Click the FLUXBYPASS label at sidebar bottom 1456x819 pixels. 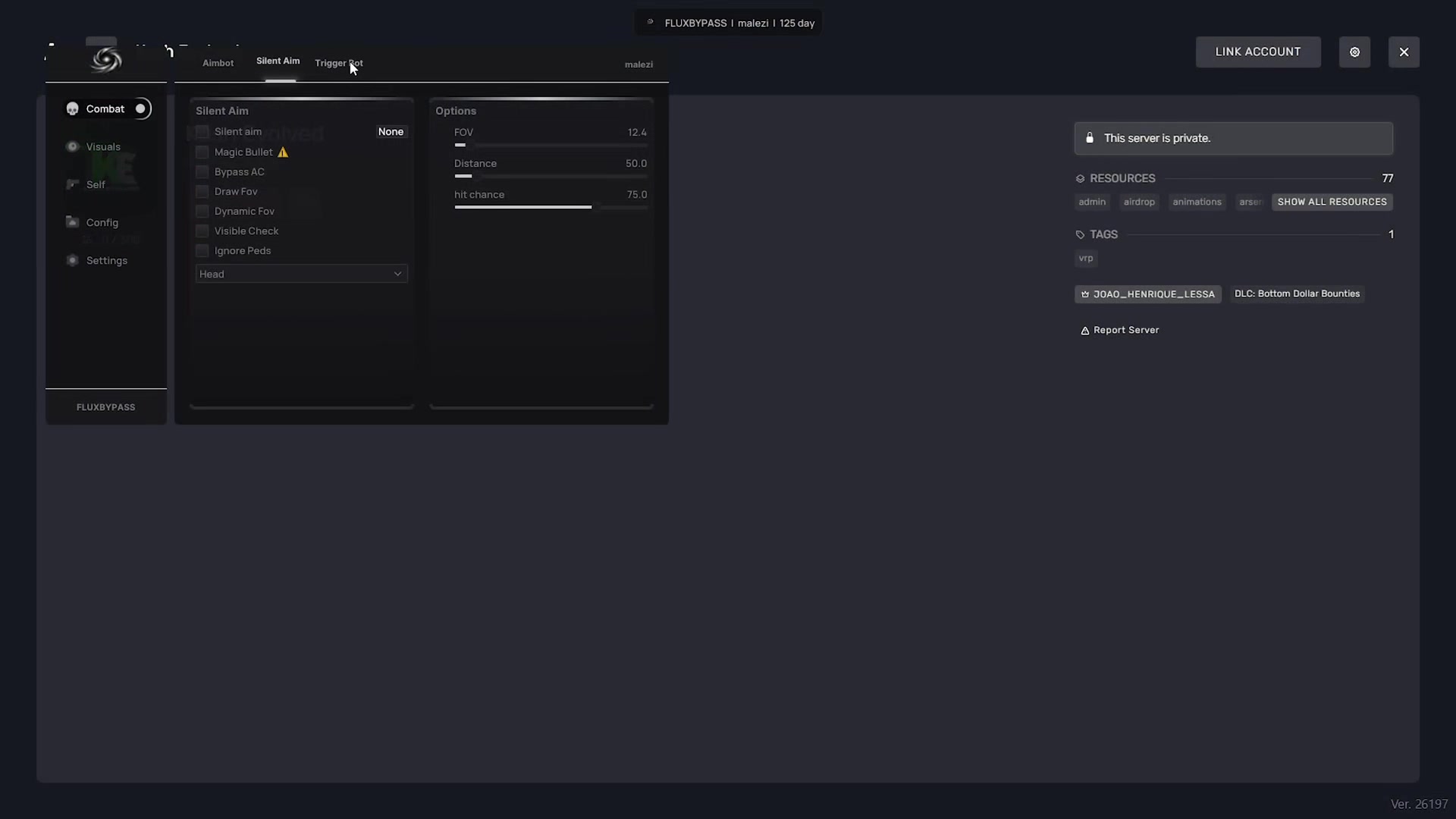(106, 407)
